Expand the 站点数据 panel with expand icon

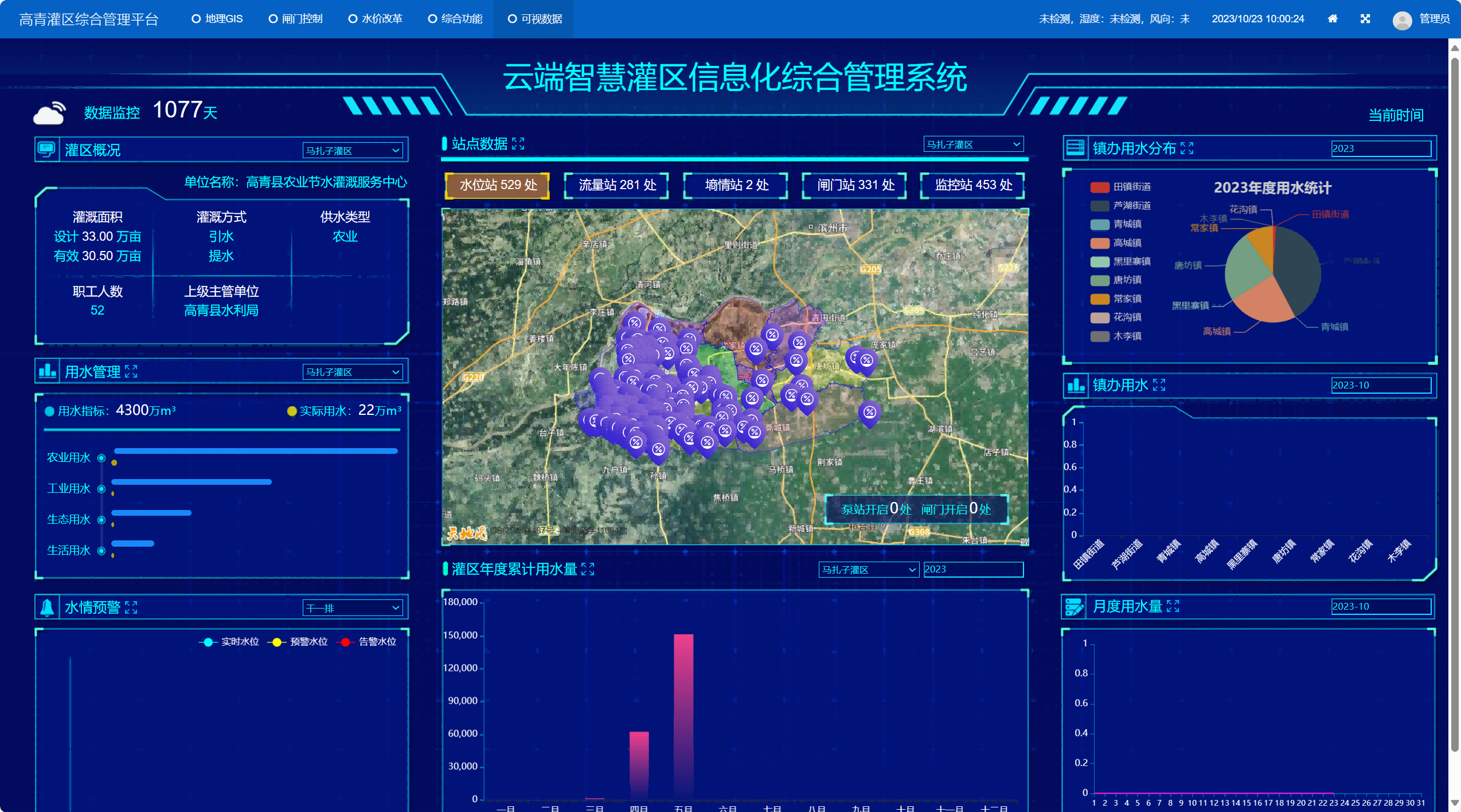[518, 144]
